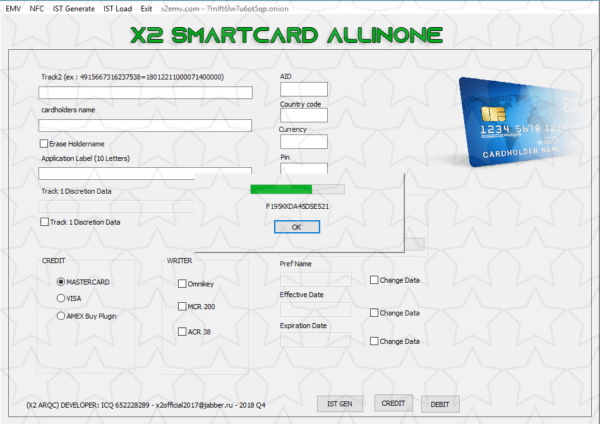Image resolution: width=600 pixels, height=424 pixels.
Task: Open the EMV menu
Action: pyautogui.click(x=13, y=8)
